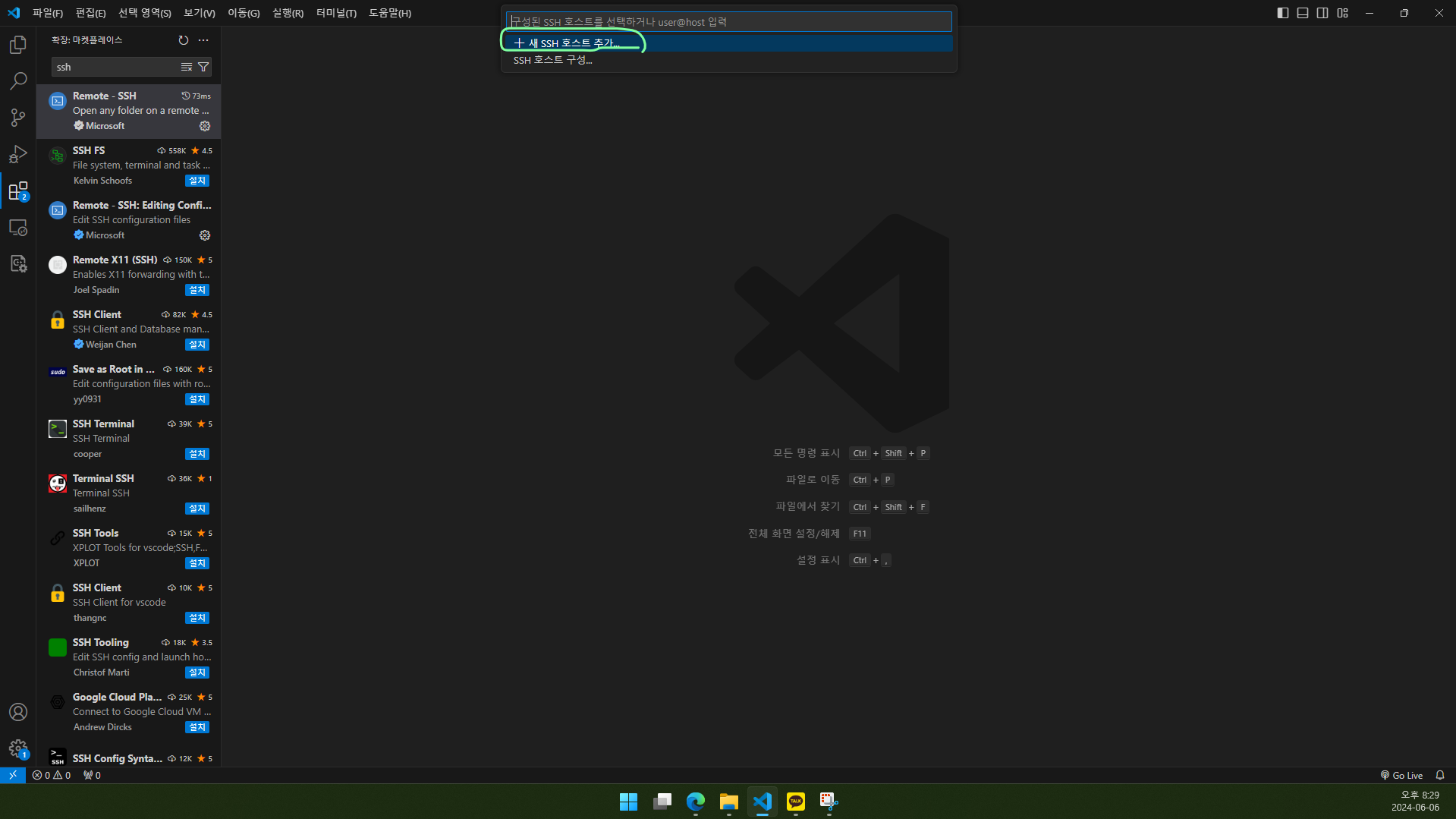Open the extensions panel more actions menu
Screen dimensions: 1456x819
pos(203,40)
